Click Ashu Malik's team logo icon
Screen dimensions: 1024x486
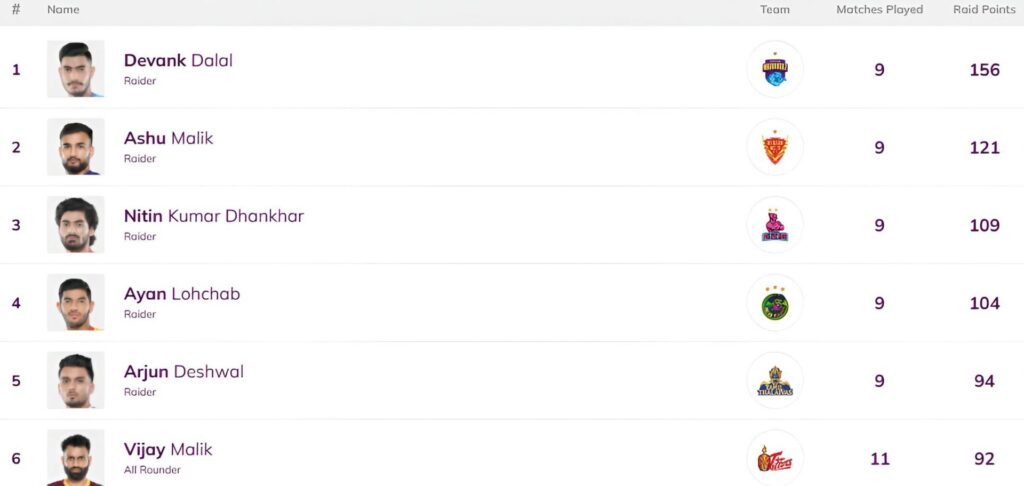tap(775, 147)
